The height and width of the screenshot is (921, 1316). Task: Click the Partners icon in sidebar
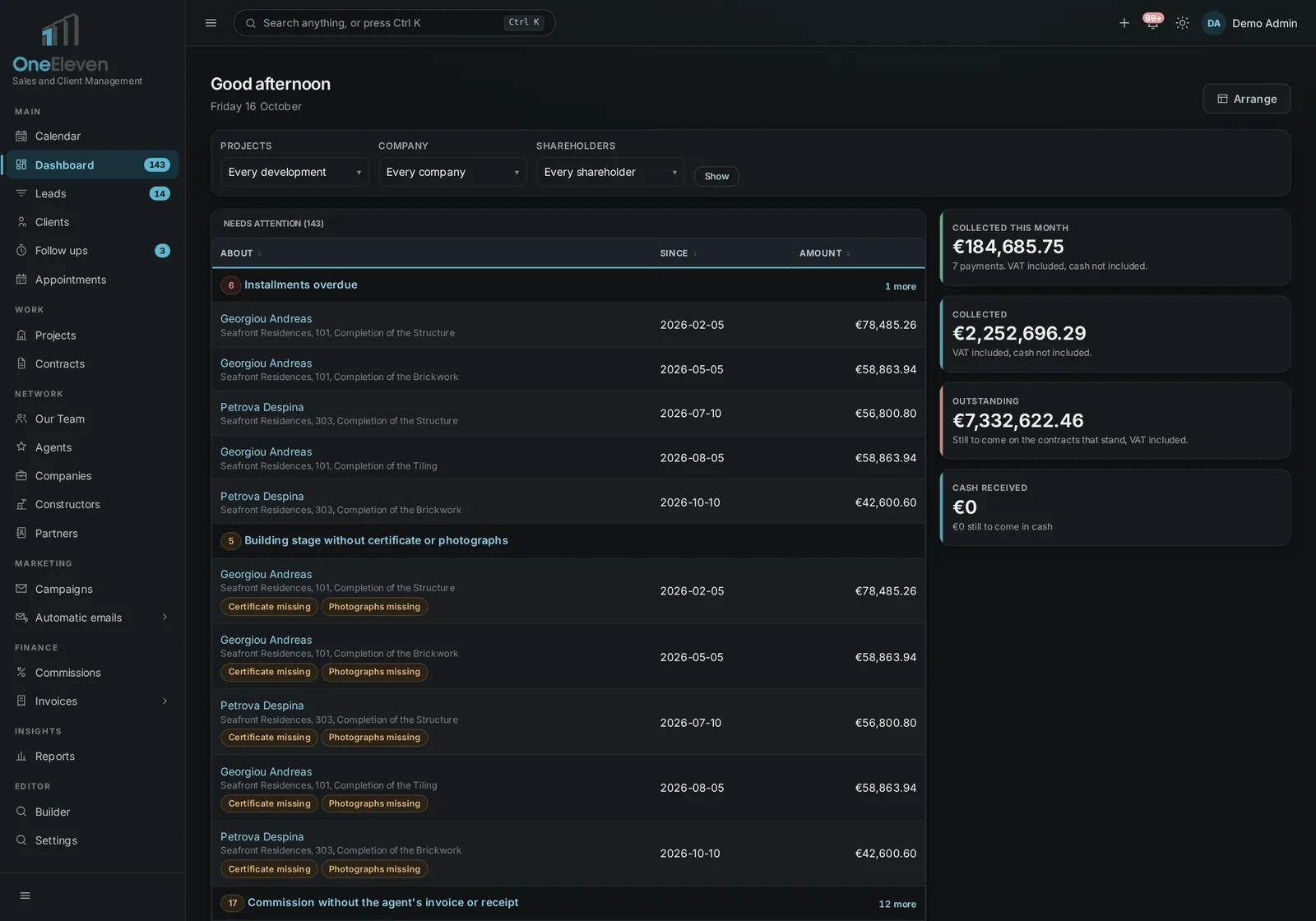21,533
